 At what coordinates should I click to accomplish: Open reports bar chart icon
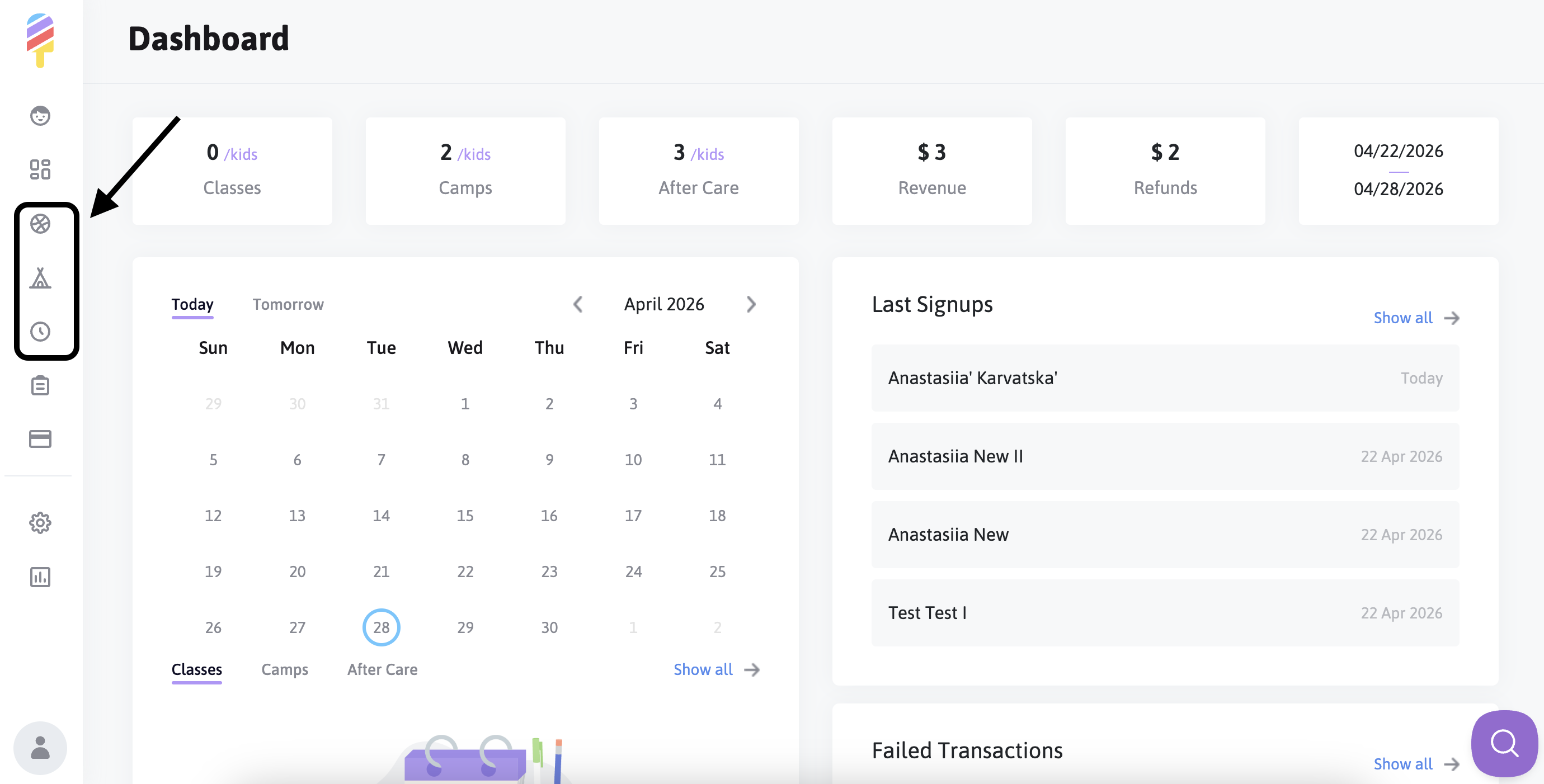click(40, 577)
